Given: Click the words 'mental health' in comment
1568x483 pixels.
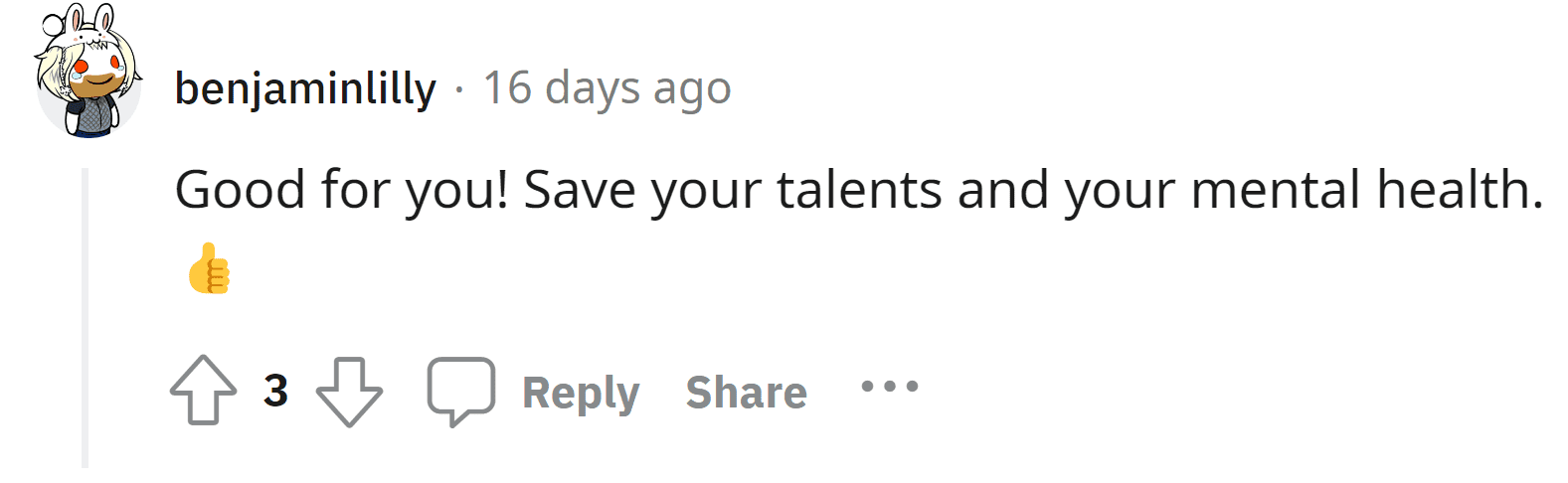Looking at the screenshot, I should point(1366,190).
